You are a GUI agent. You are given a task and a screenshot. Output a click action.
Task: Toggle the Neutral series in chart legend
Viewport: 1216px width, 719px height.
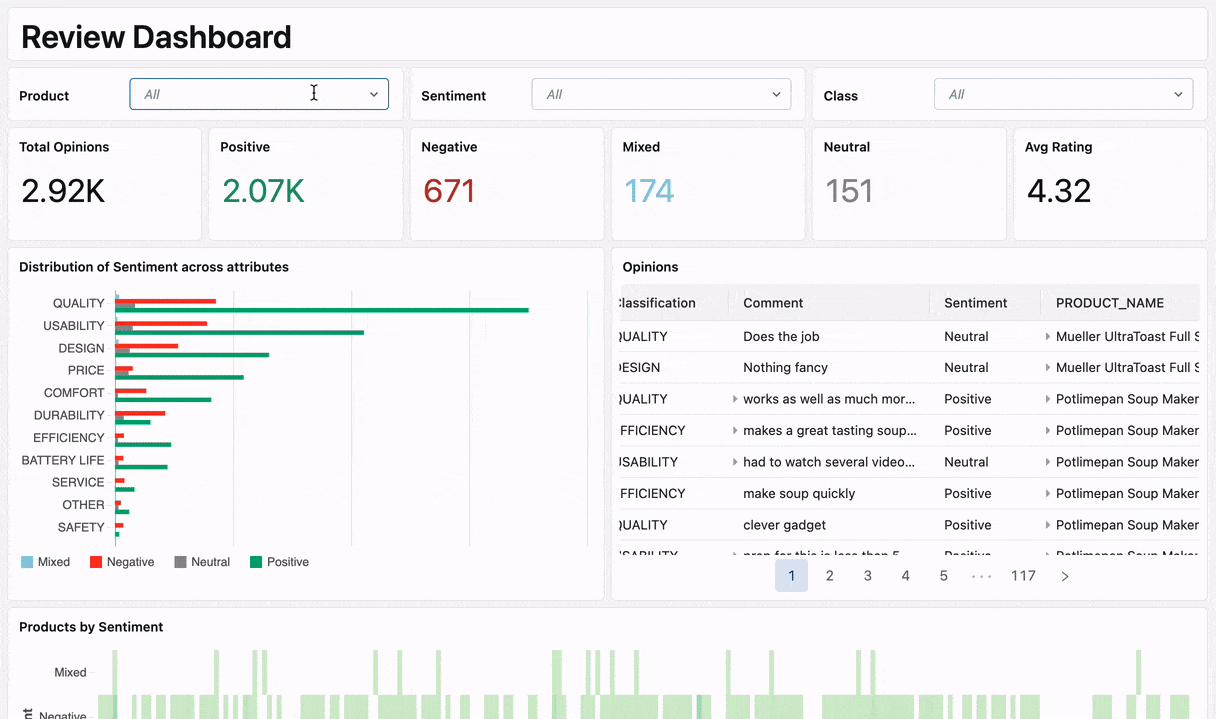coord(202,562)
